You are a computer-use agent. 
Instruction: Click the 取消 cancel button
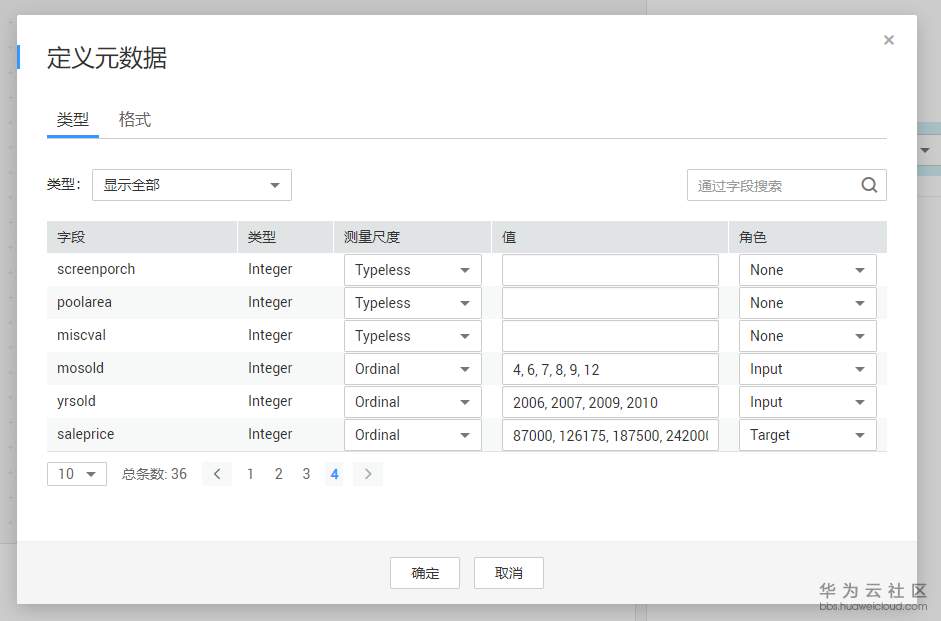pyautogui.click(x=509, y=573)
